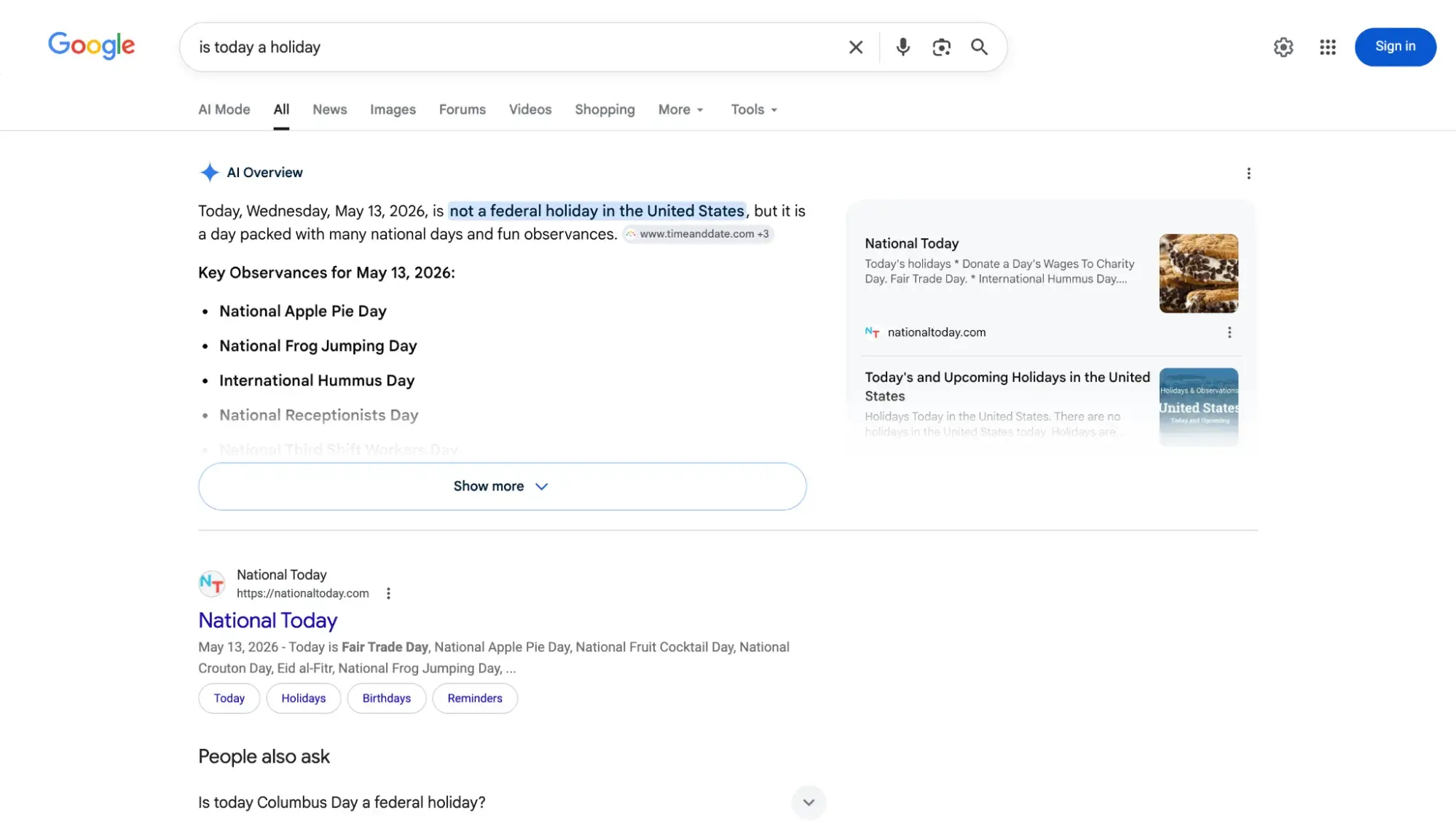Switch to AI Mode tab
1456x827 pixels.
(224, 109)
